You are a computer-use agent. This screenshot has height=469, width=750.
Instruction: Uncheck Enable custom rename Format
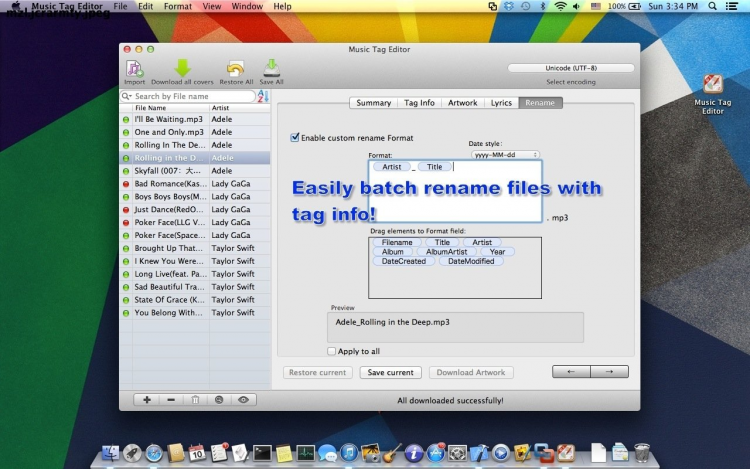click(x=295, y=138)
